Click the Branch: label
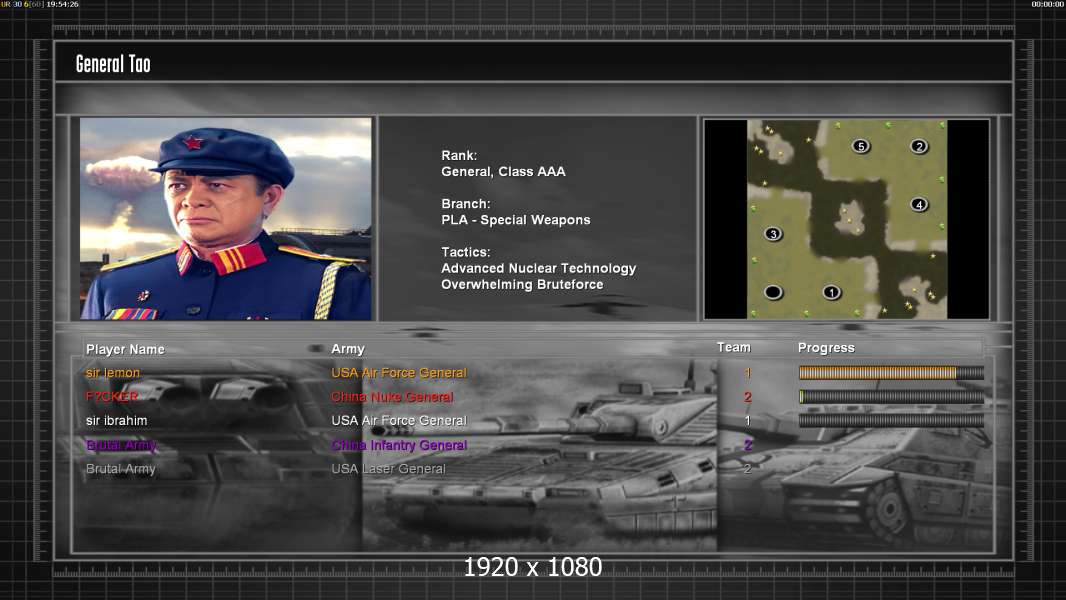The width and height of the screenshot is (1066, 600). point(466,204)
